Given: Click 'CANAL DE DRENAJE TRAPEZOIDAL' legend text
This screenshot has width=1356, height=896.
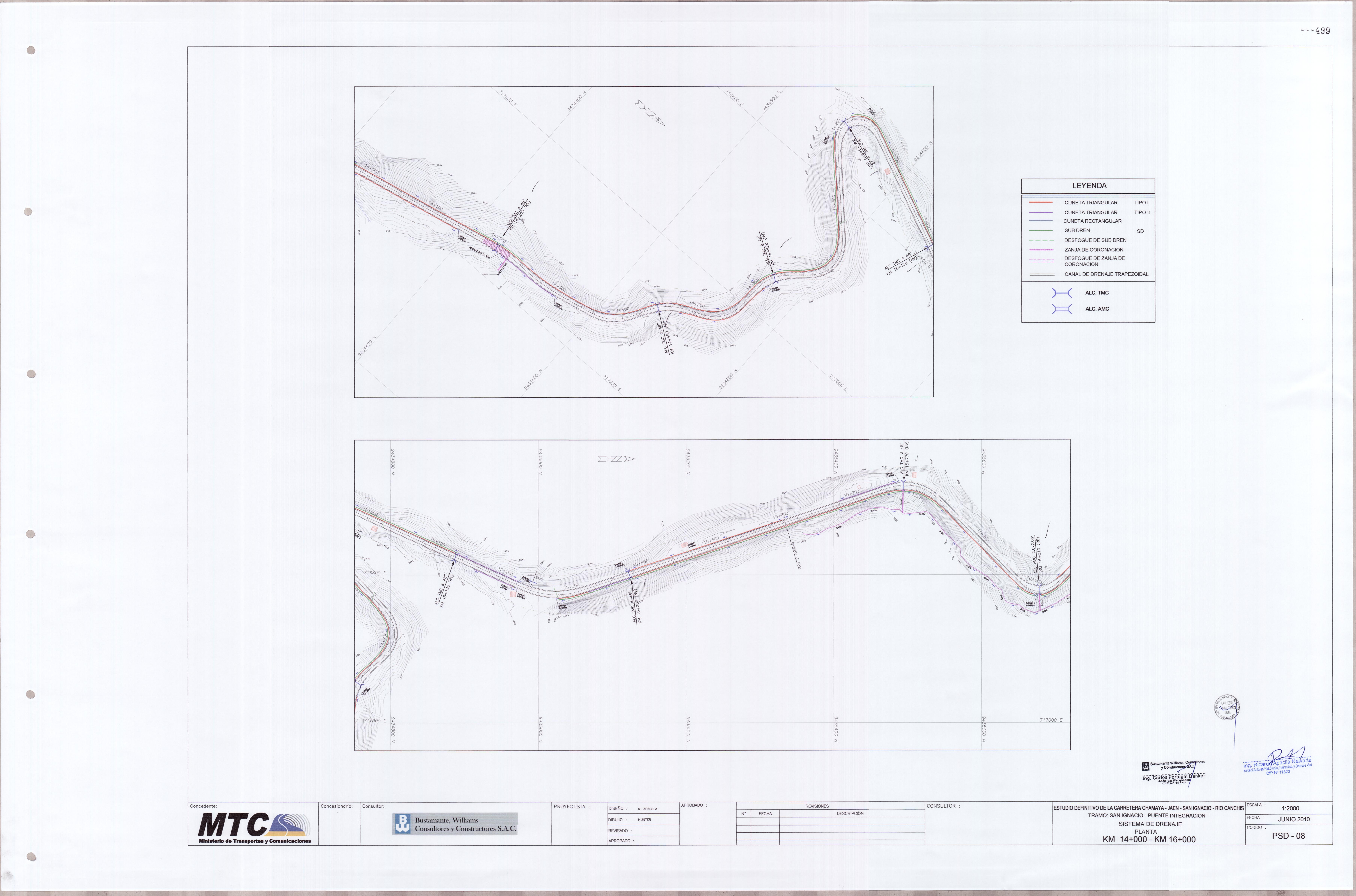Looking at the screenshot, I should coord(1106,274).
